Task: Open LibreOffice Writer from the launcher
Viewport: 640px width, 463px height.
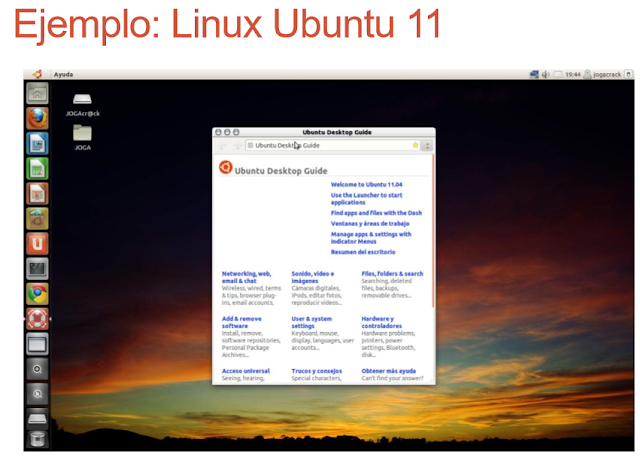Action: (x=38, y=144)
